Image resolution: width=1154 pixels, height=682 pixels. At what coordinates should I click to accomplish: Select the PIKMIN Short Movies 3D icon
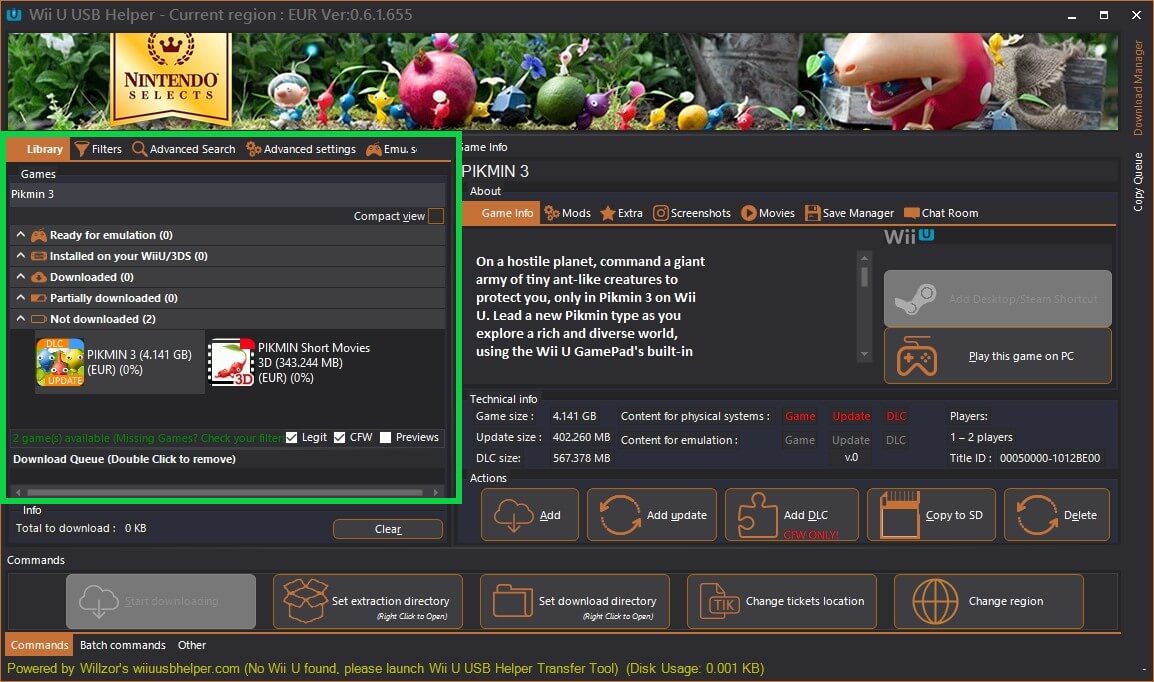[x=232, y=362]
